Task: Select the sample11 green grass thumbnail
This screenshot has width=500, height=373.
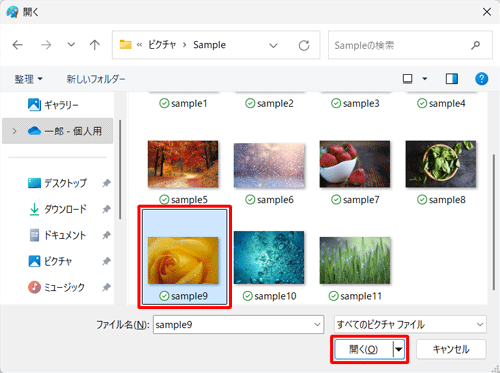Action: (355, 260)
